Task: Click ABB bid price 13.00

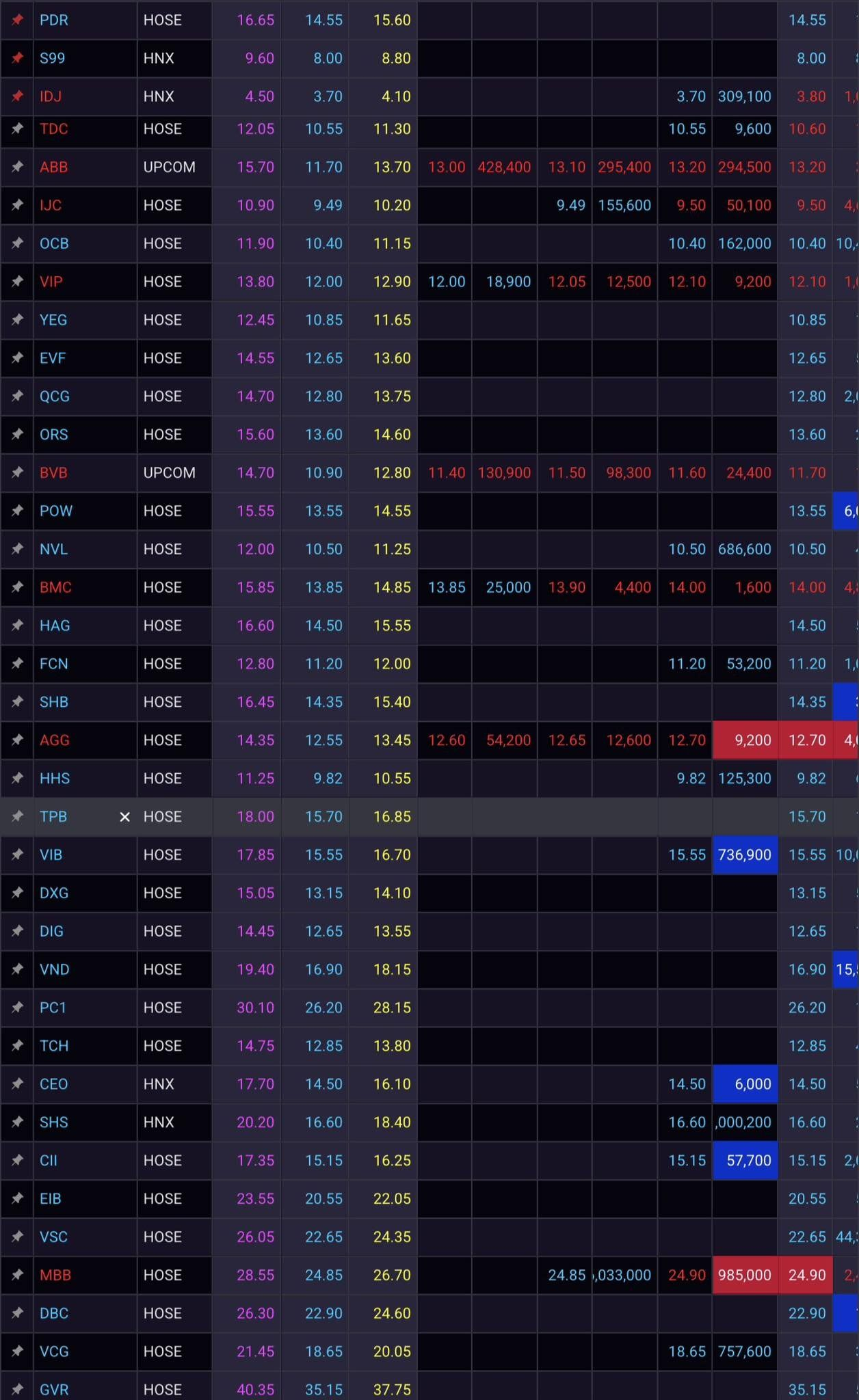Action: [447, 167]
